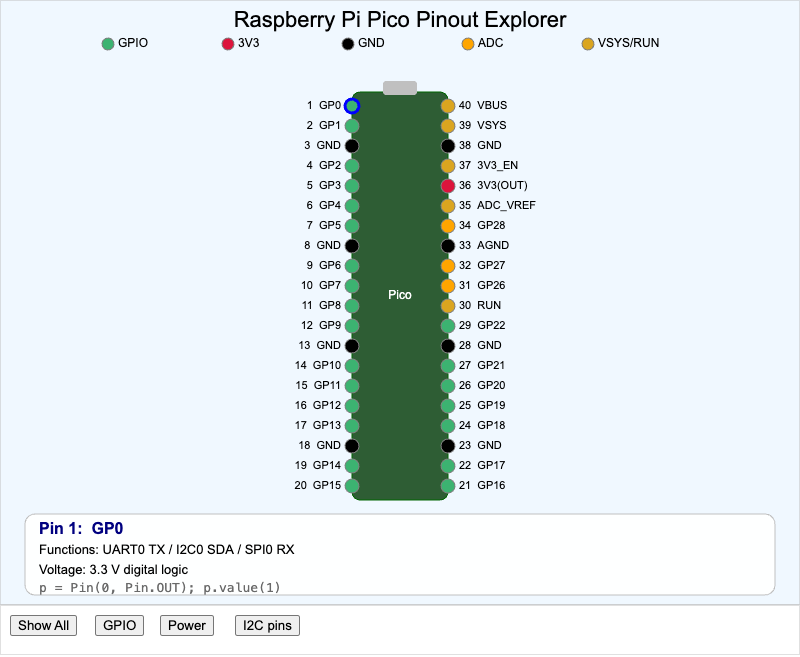Click pin 7 GP5 circle

point(352,226)
